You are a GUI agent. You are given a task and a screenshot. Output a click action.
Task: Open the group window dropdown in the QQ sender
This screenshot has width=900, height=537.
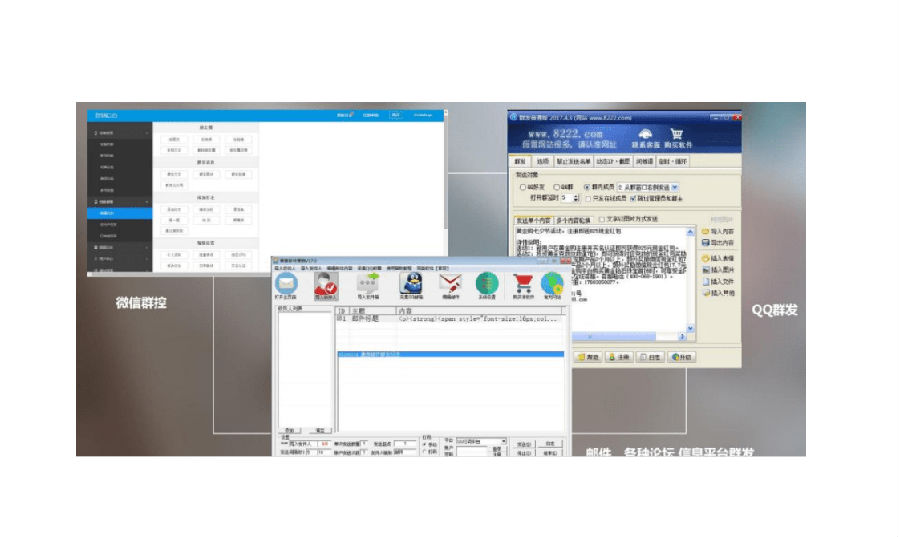click(x=675, y=187)
